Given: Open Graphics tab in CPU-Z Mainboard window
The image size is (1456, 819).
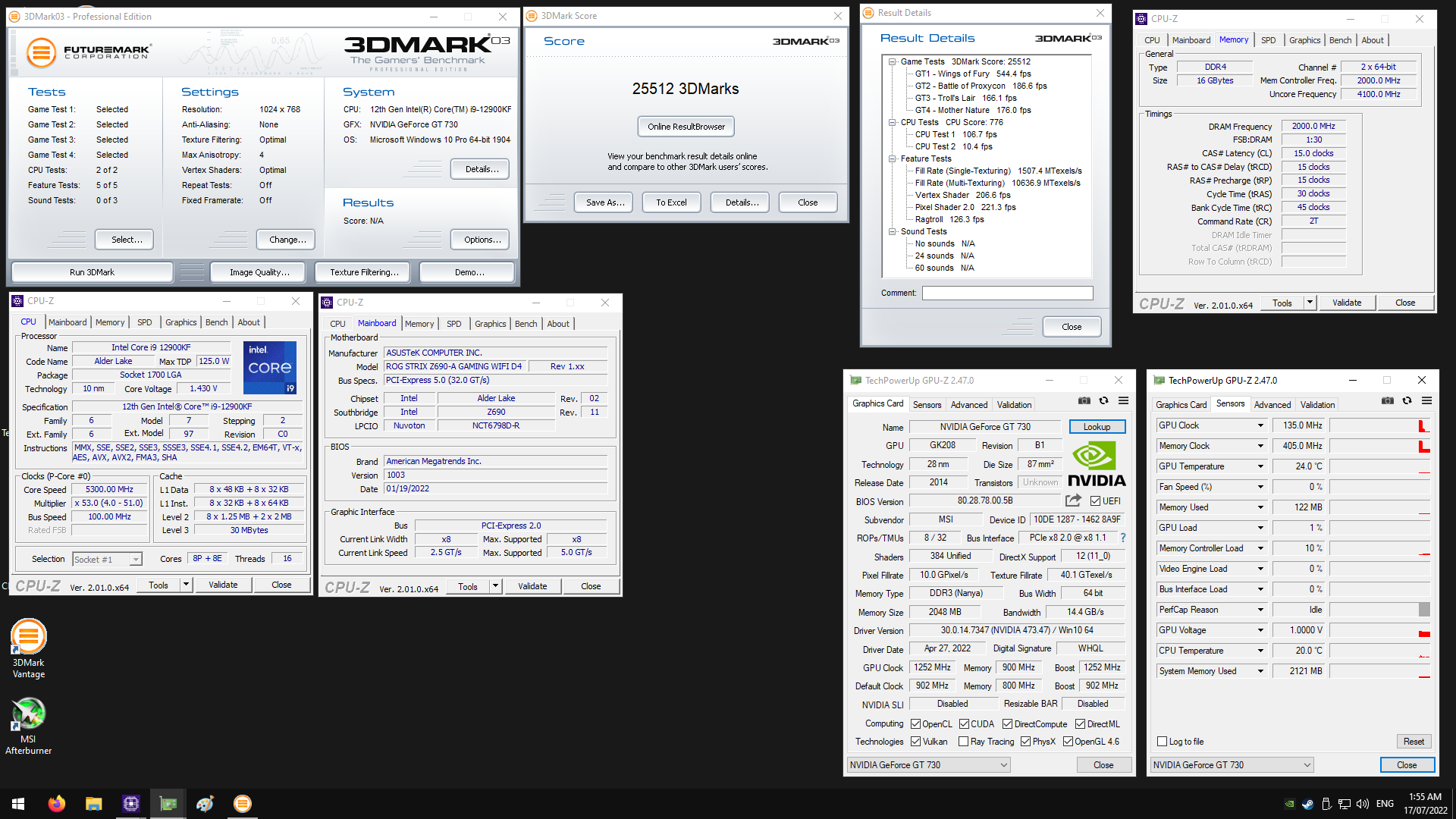Looking at the screenshot, I should (491, 324).
